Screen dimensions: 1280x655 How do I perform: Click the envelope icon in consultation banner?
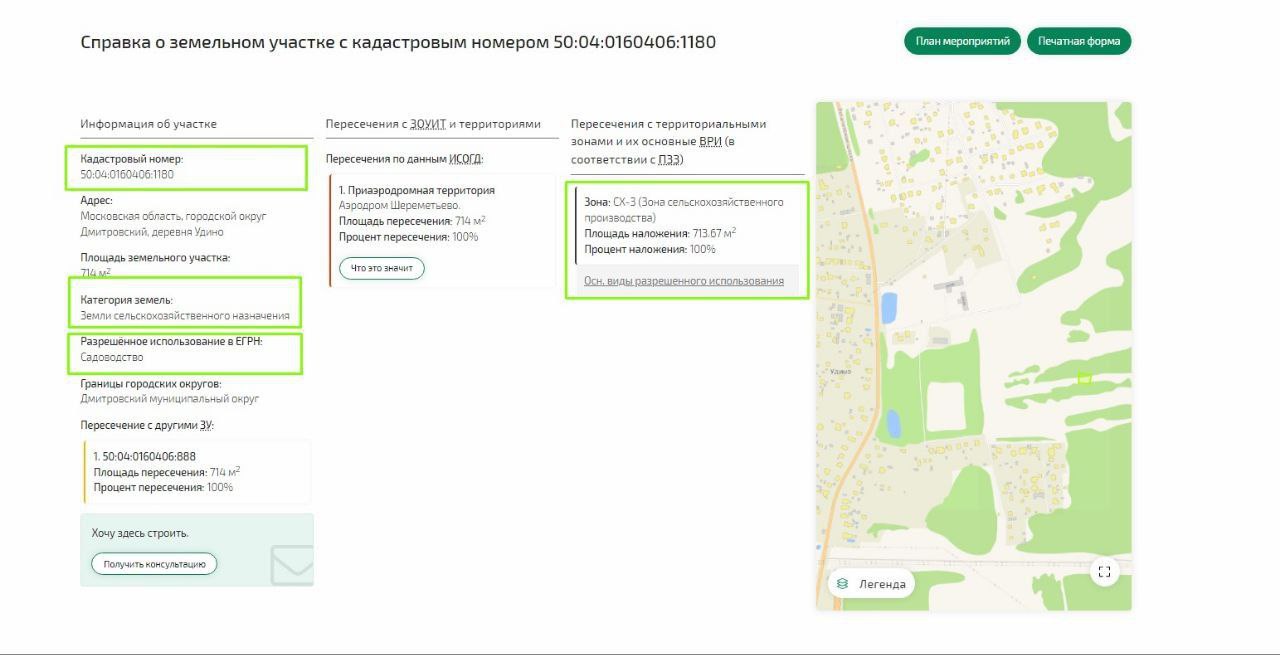coord(292,566)
